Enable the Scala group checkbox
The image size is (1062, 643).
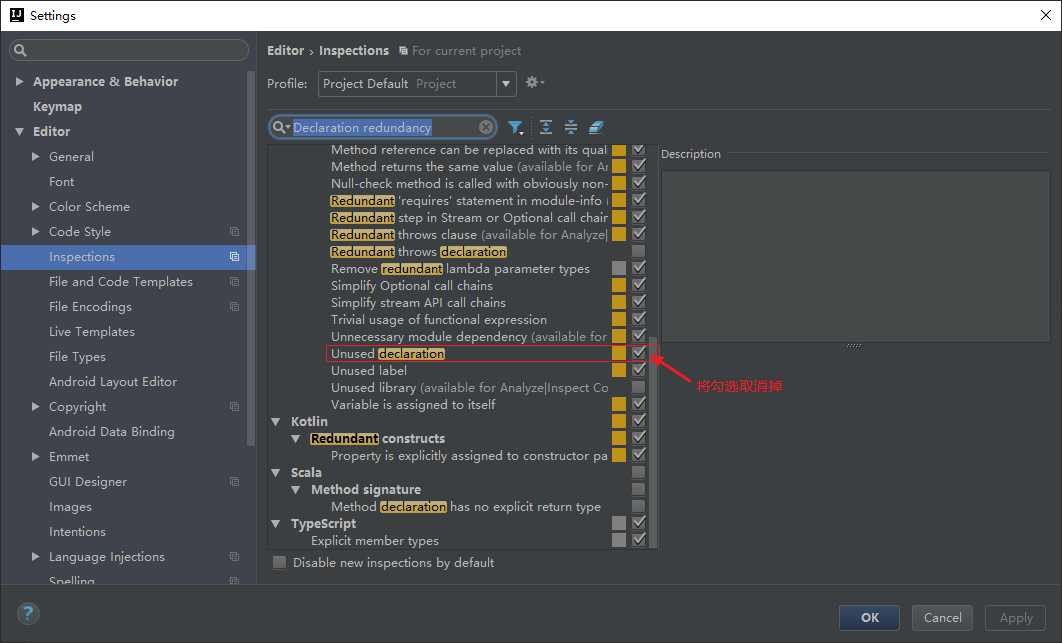(639, 472)
